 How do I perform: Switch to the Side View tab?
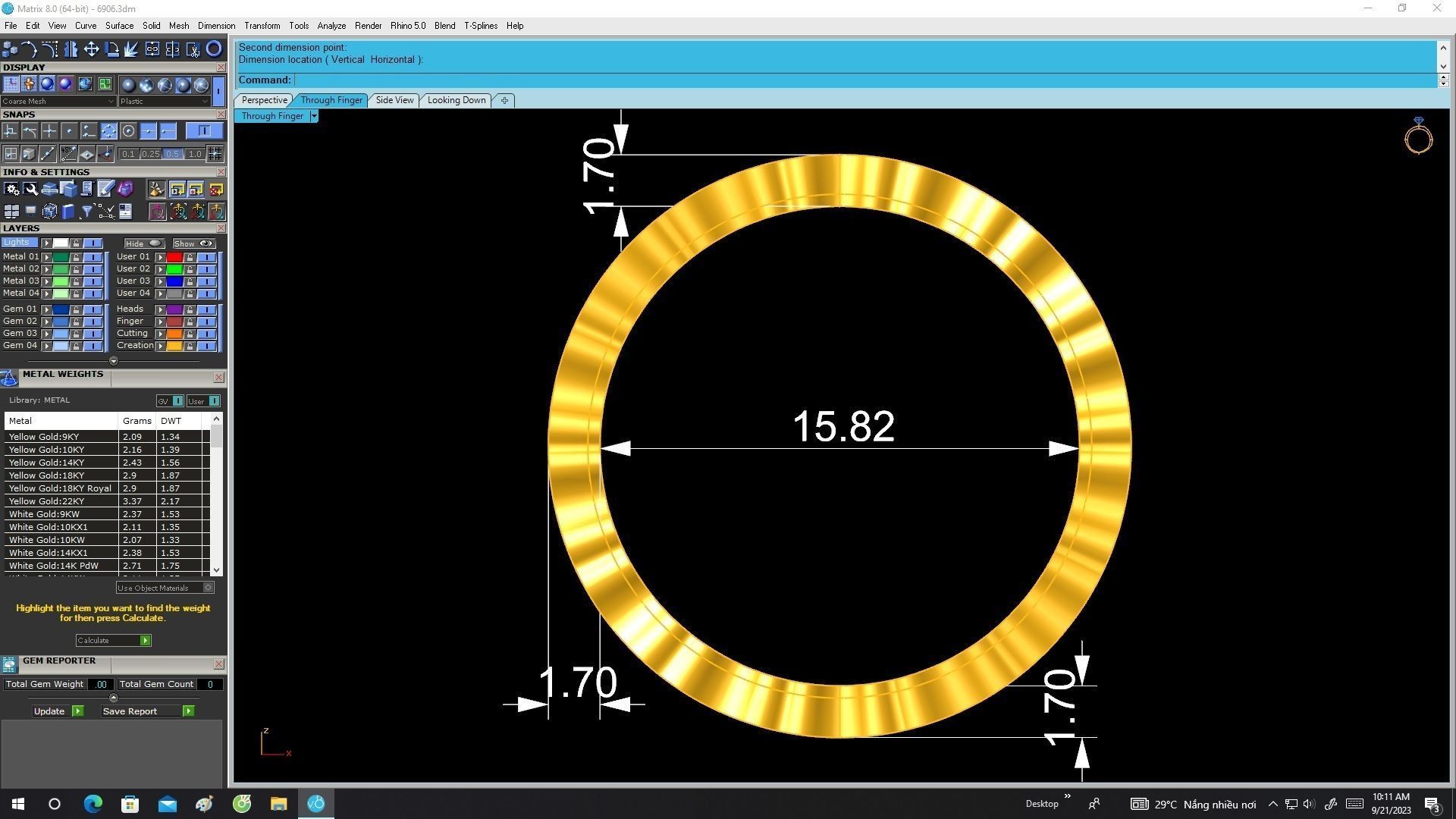point(394,100)
